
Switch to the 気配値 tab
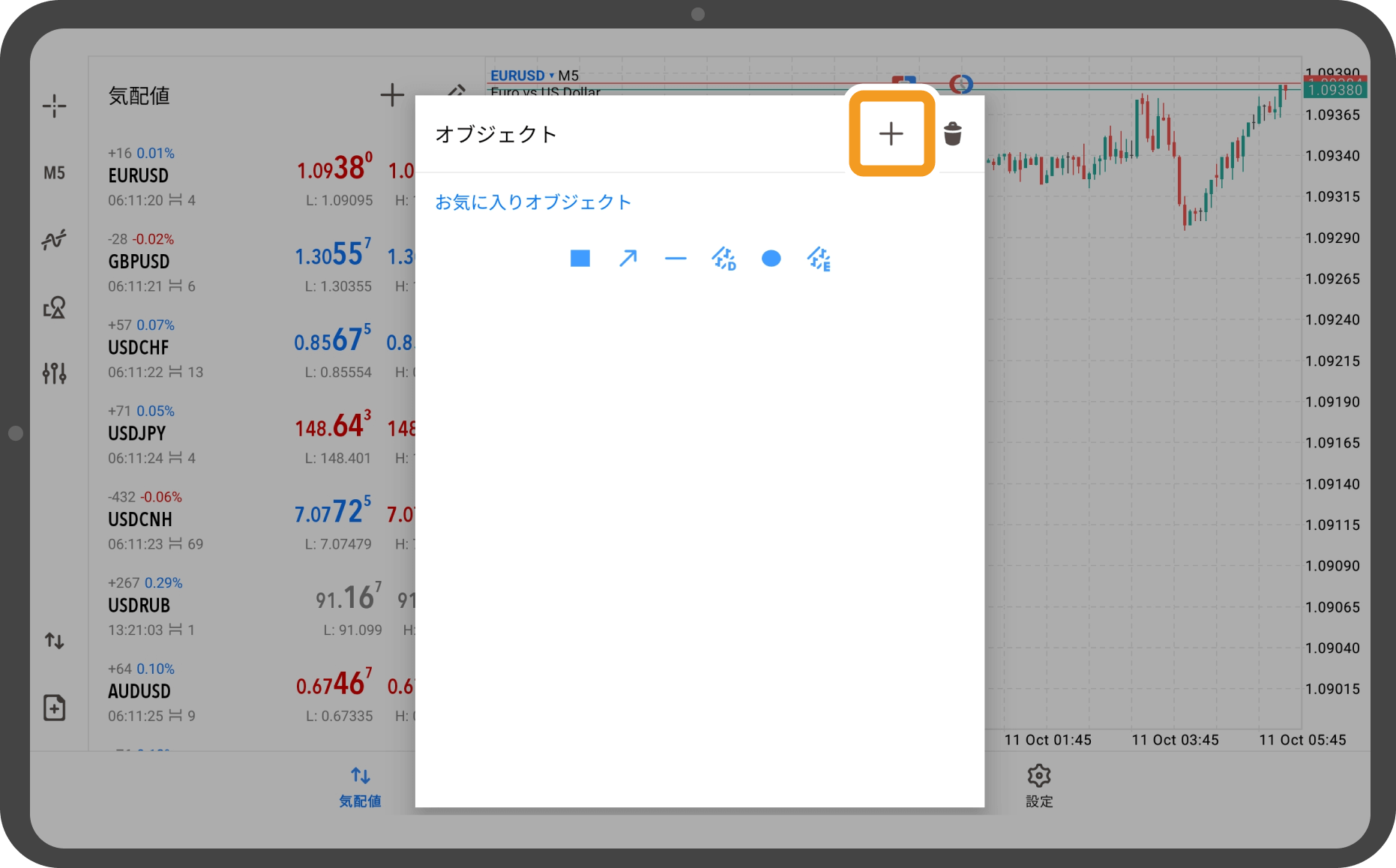pyautogui.click(x=359, y=786)
